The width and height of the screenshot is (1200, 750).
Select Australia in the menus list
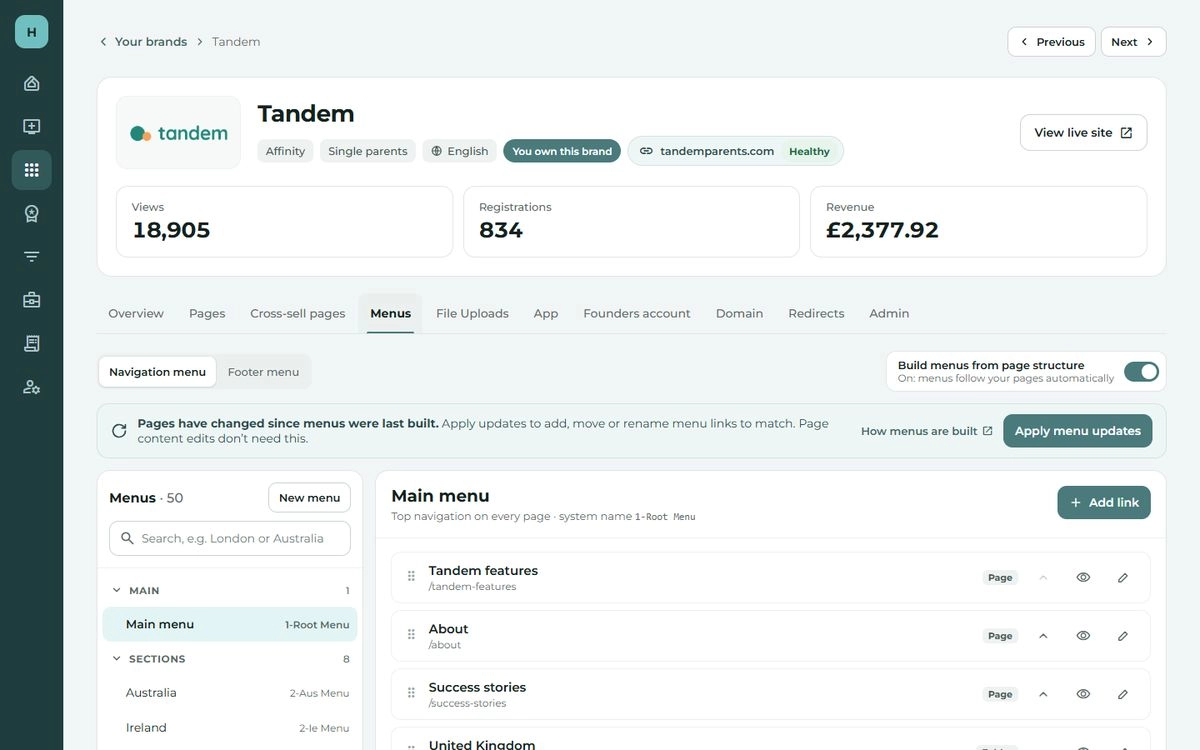tap(230, 693)
